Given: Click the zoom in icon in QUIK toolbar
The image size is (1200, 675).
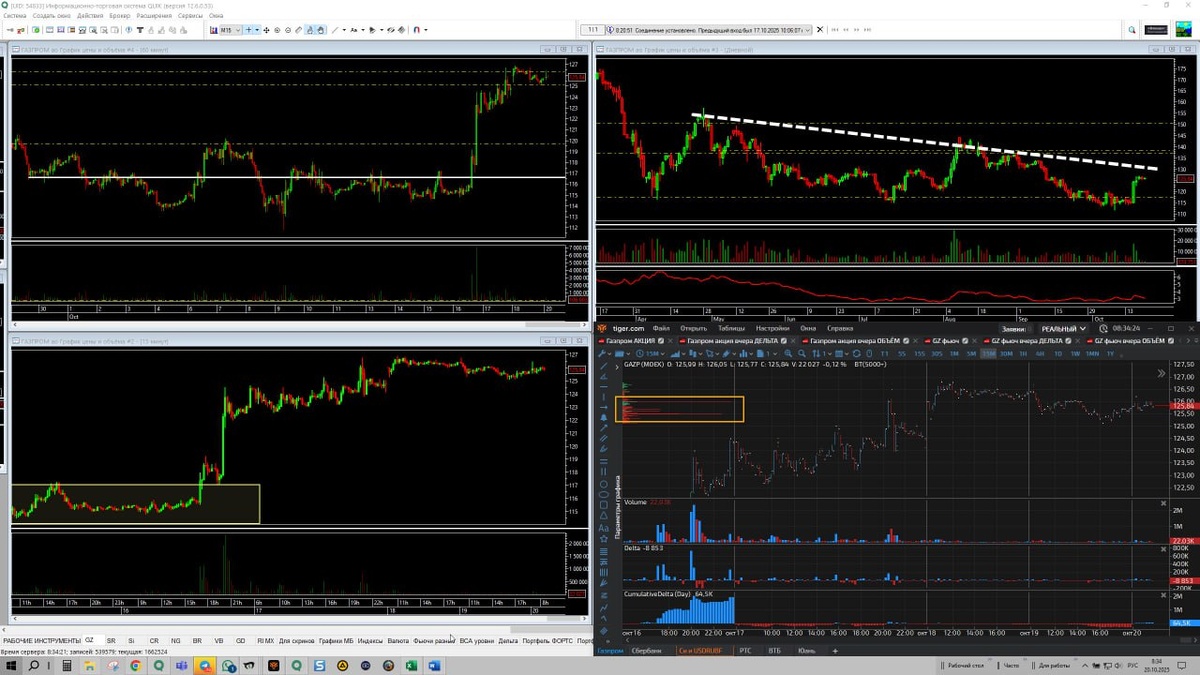Looking at the screenshot, I should coord(277,30).
